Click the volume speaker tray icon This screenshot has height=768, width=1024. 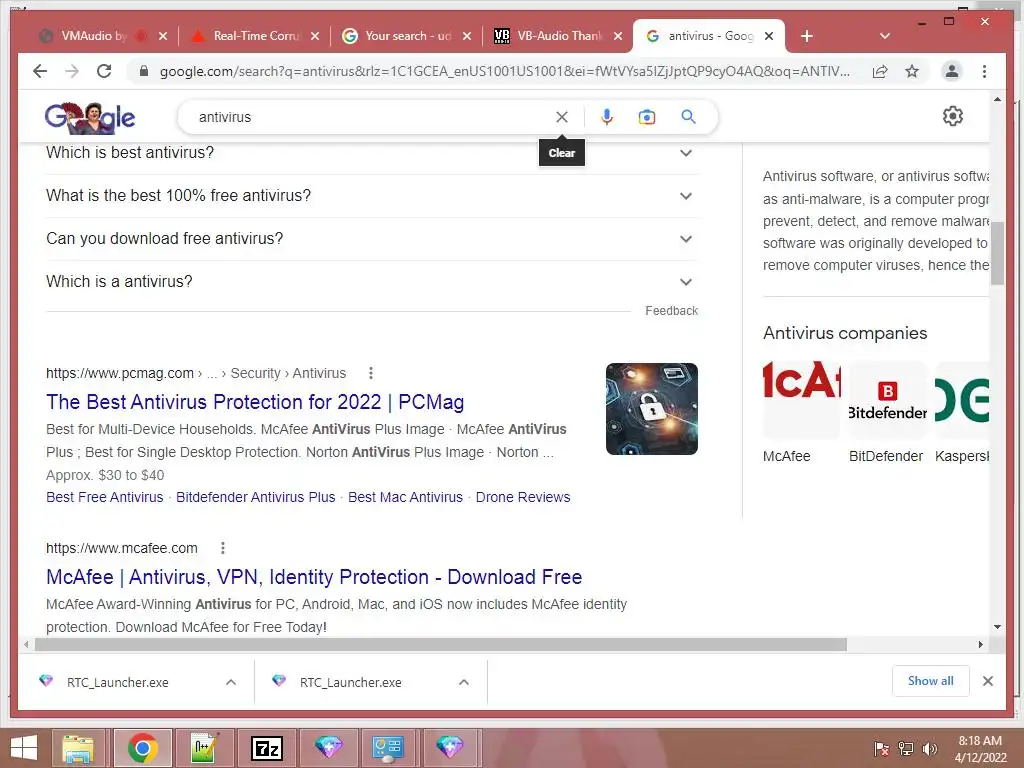coord(930,748)
